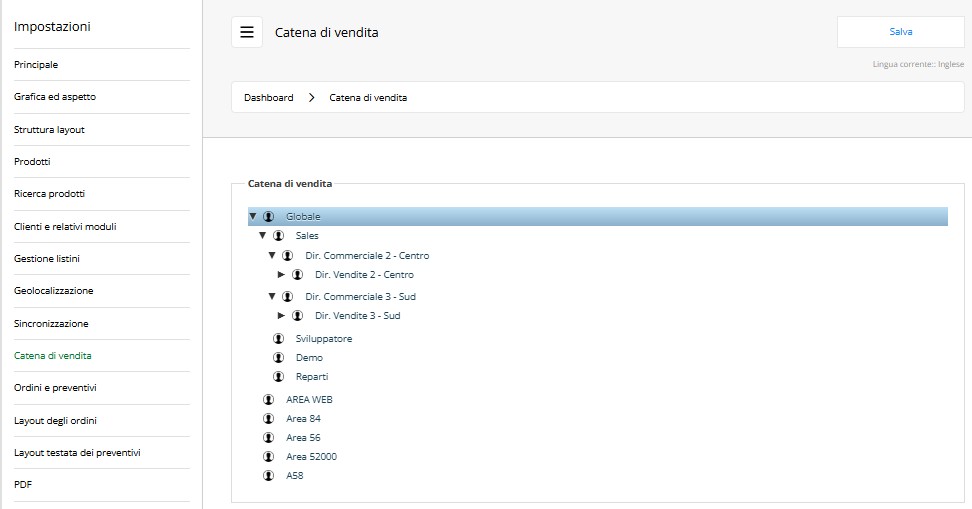Image resolution: width=972 pixels, height=509 pixels.
Task: Click the user icon beside Reparti
Action: coord(278,376)
